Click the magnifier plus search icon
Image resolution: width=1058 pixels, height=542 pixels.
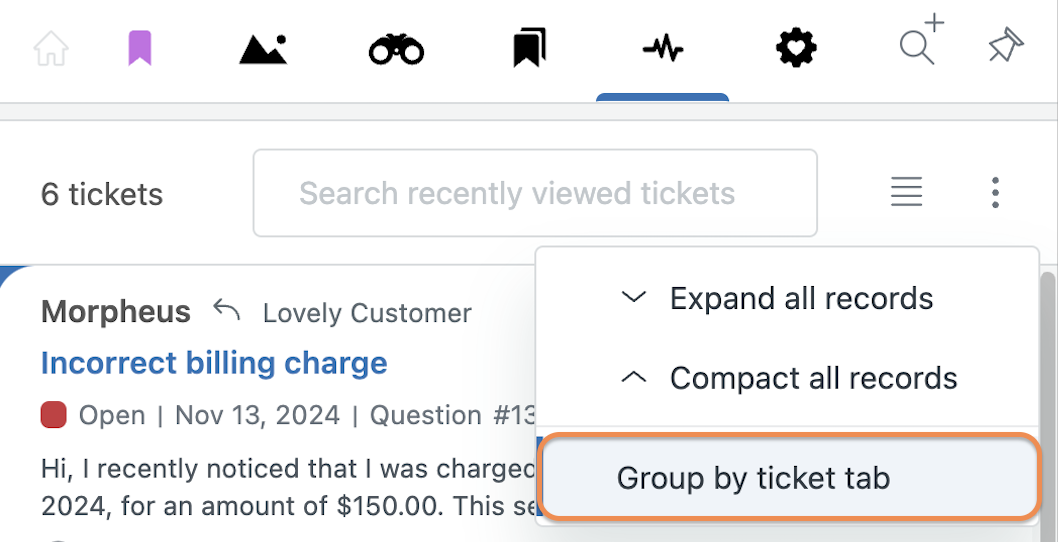(922, 40)
